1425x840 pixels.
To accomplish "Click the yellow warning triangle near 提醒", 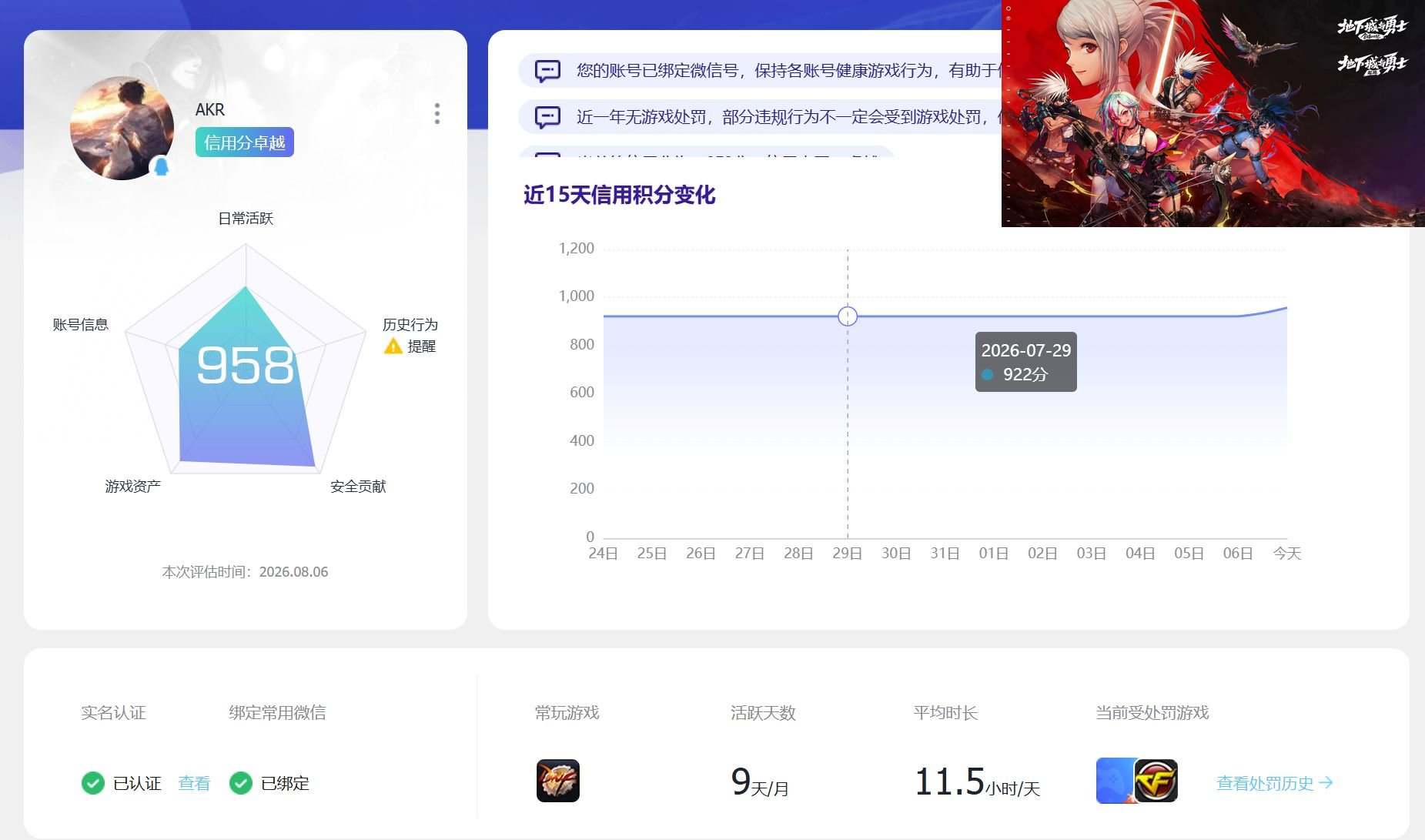I will [393, 346].
